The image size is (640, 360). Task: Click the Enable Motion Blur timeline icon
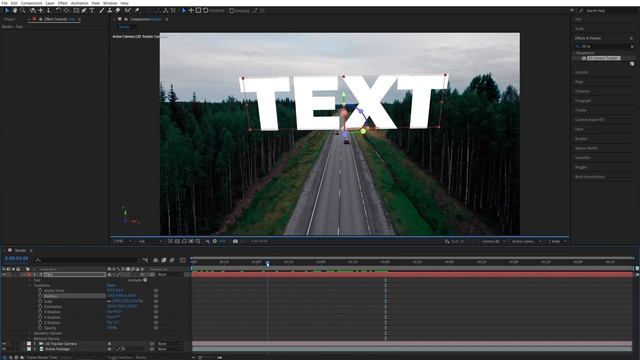(x=172, y=260)
